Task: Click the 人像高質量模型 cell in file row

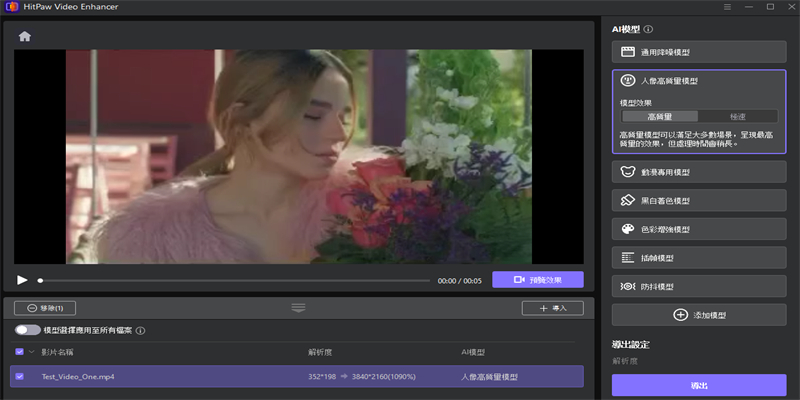Action: pos(489,377)
